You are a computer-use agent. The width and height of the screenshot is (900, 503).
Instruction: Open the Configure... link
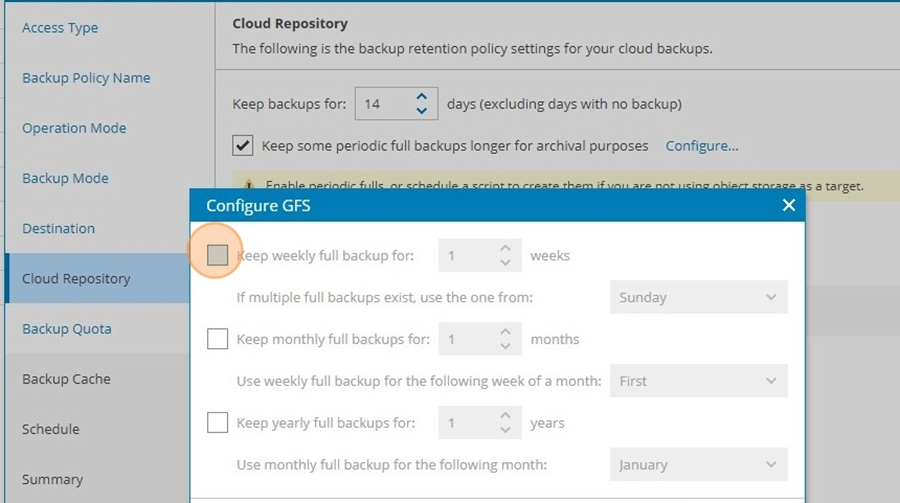click(701, 146)
